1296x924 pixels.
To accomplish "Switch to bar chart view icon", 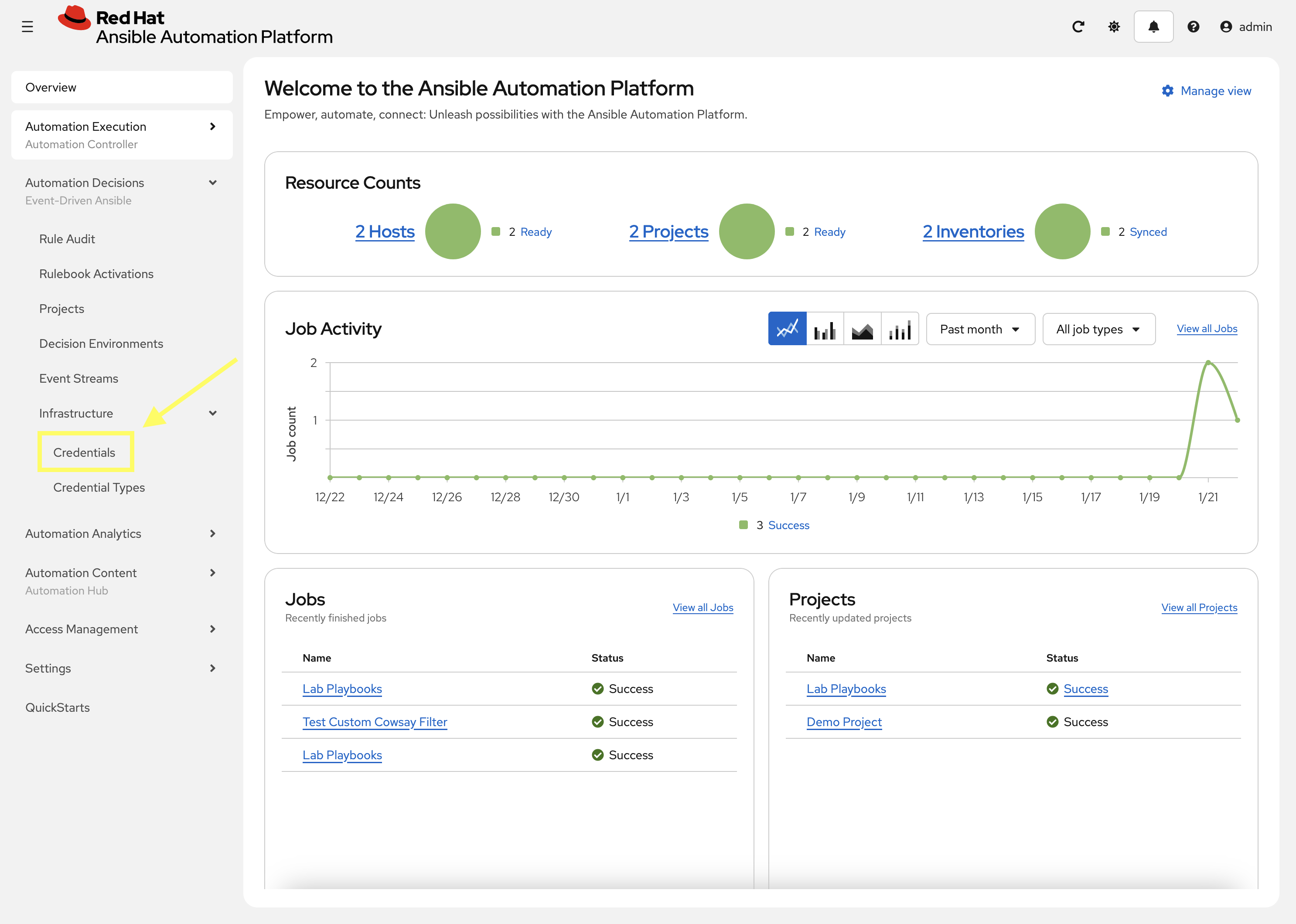I will [x=825, y=329].
